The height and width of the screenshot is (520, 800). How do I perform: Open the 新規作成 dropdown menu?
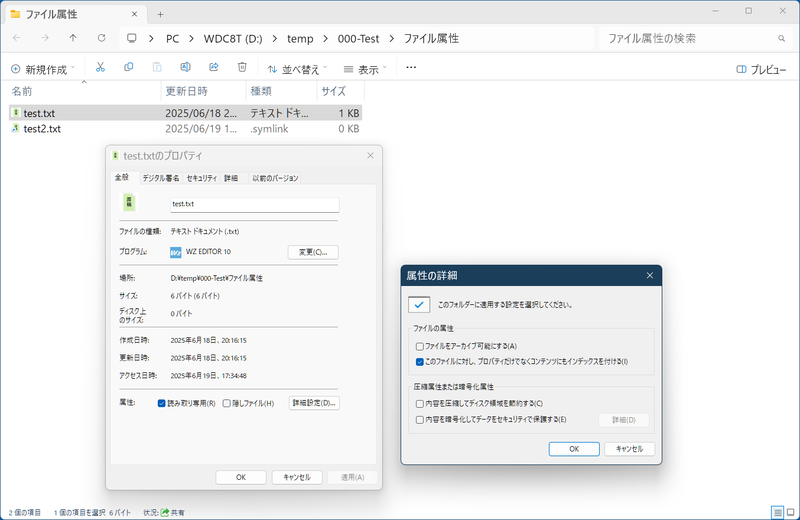pos(43,69)
